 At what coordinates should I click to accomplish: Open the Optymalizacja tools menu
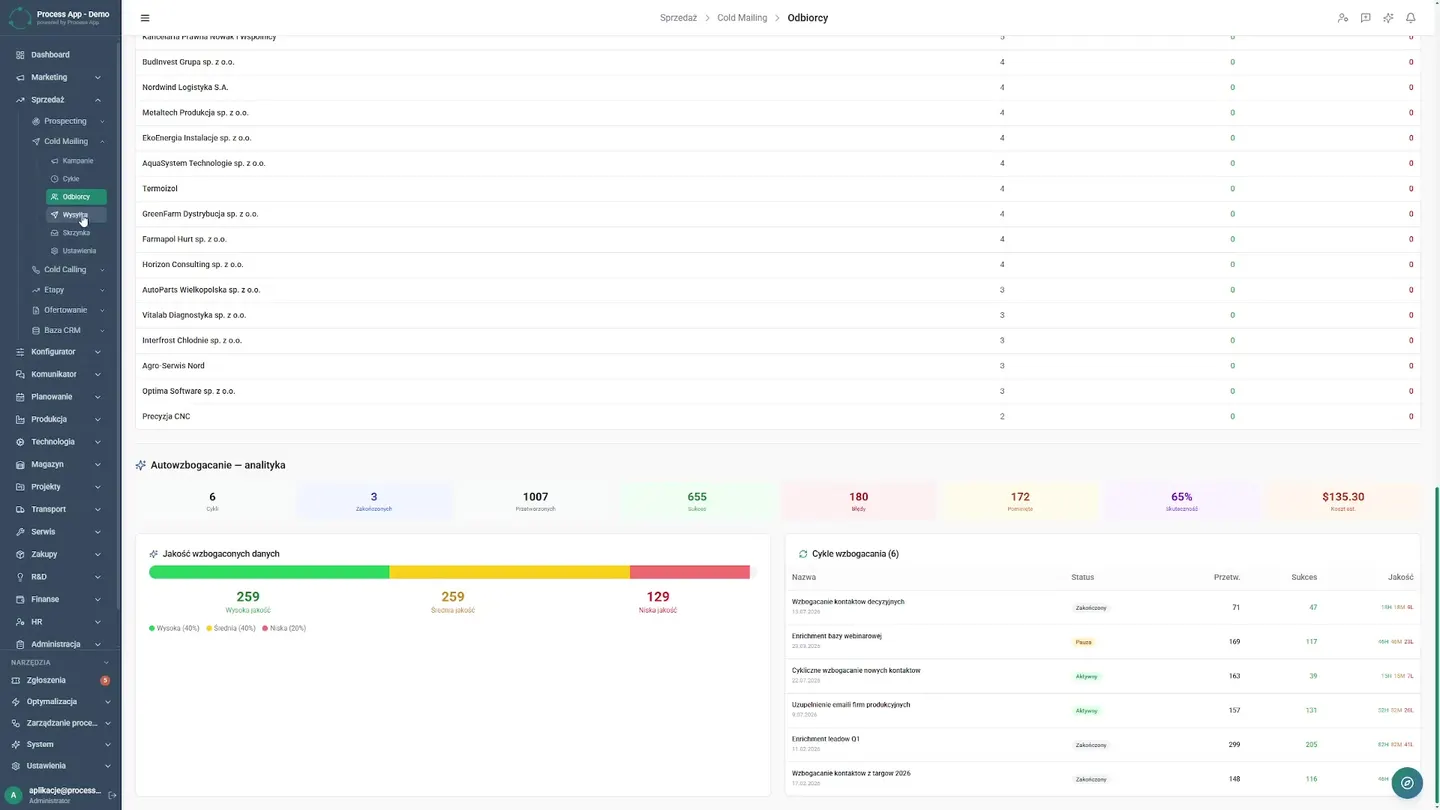coord(59,702)
